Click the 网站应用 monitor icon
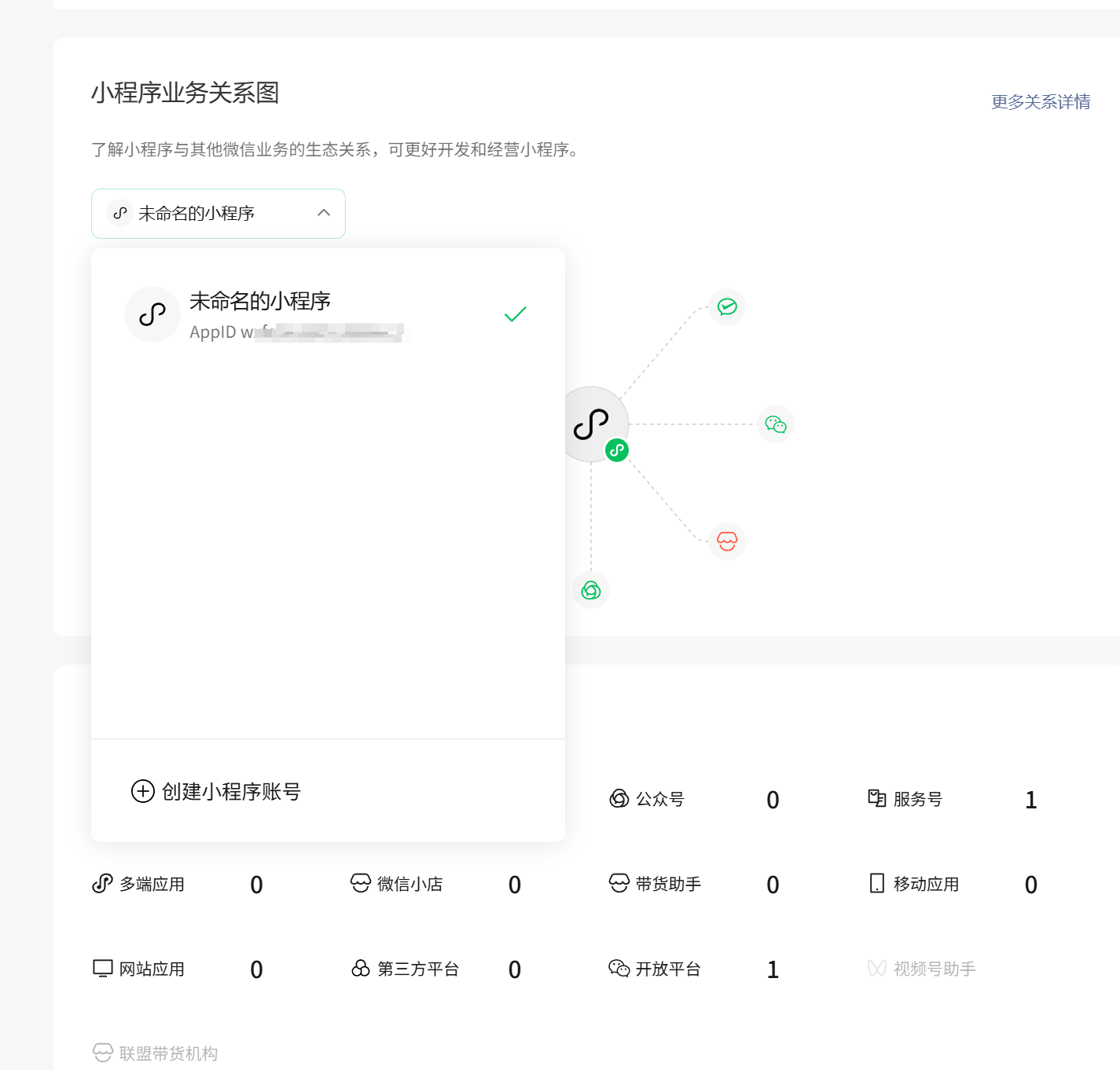The width and height of the screenshot is (1120, 1070). [x=103, y=969]
